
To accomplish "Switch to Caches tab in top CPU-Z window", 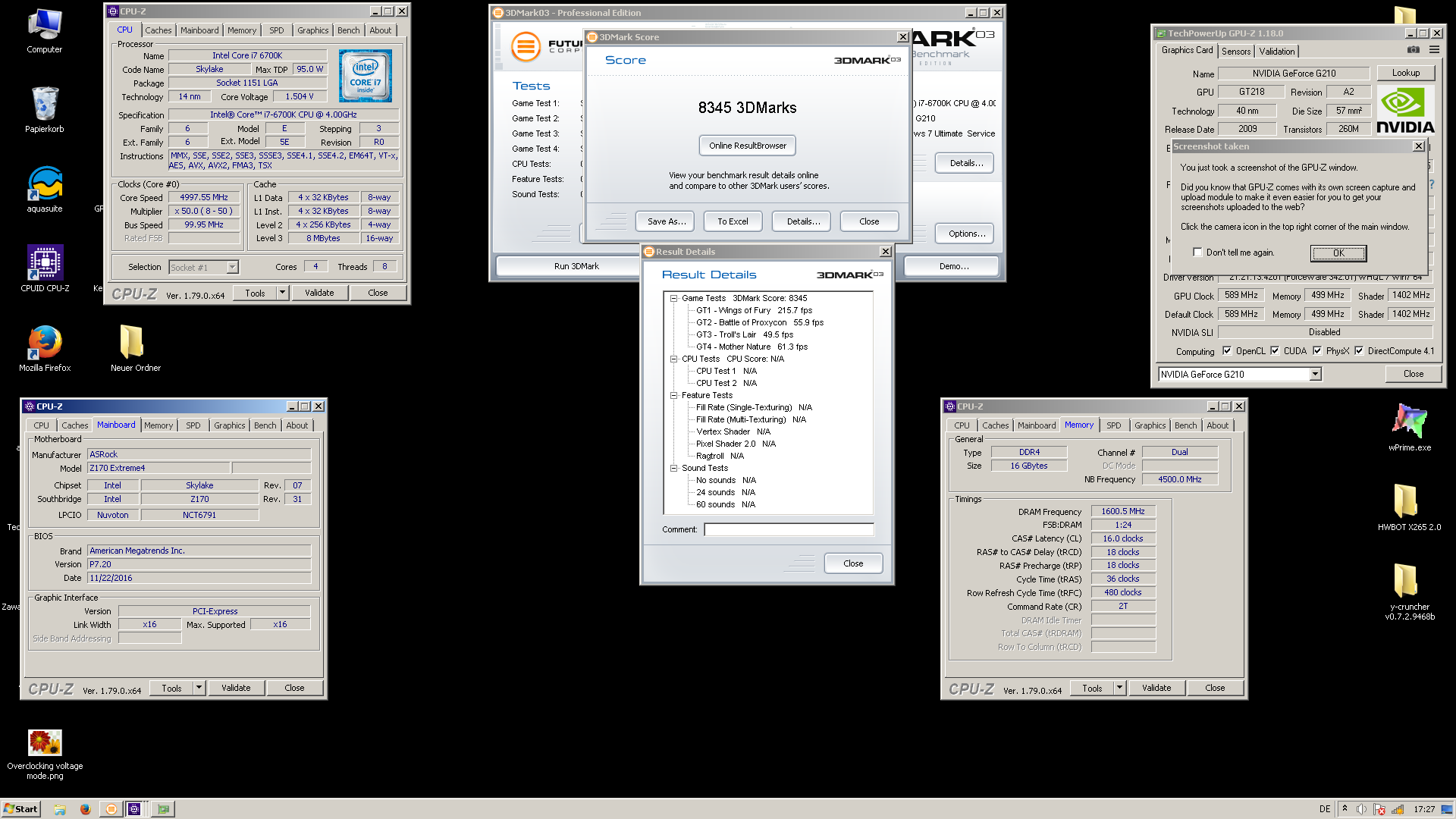I will point(158,30).
